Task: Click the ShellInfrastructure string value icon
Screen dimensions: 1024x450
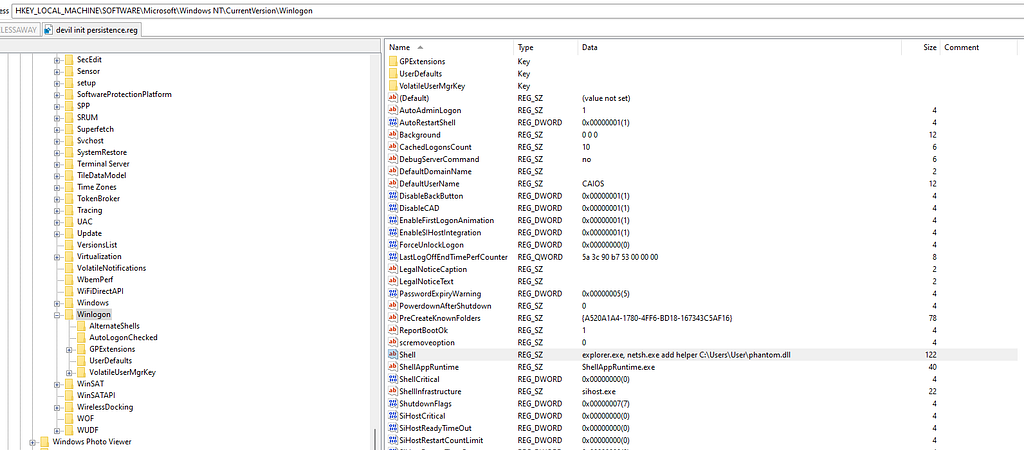Action: 392,391
